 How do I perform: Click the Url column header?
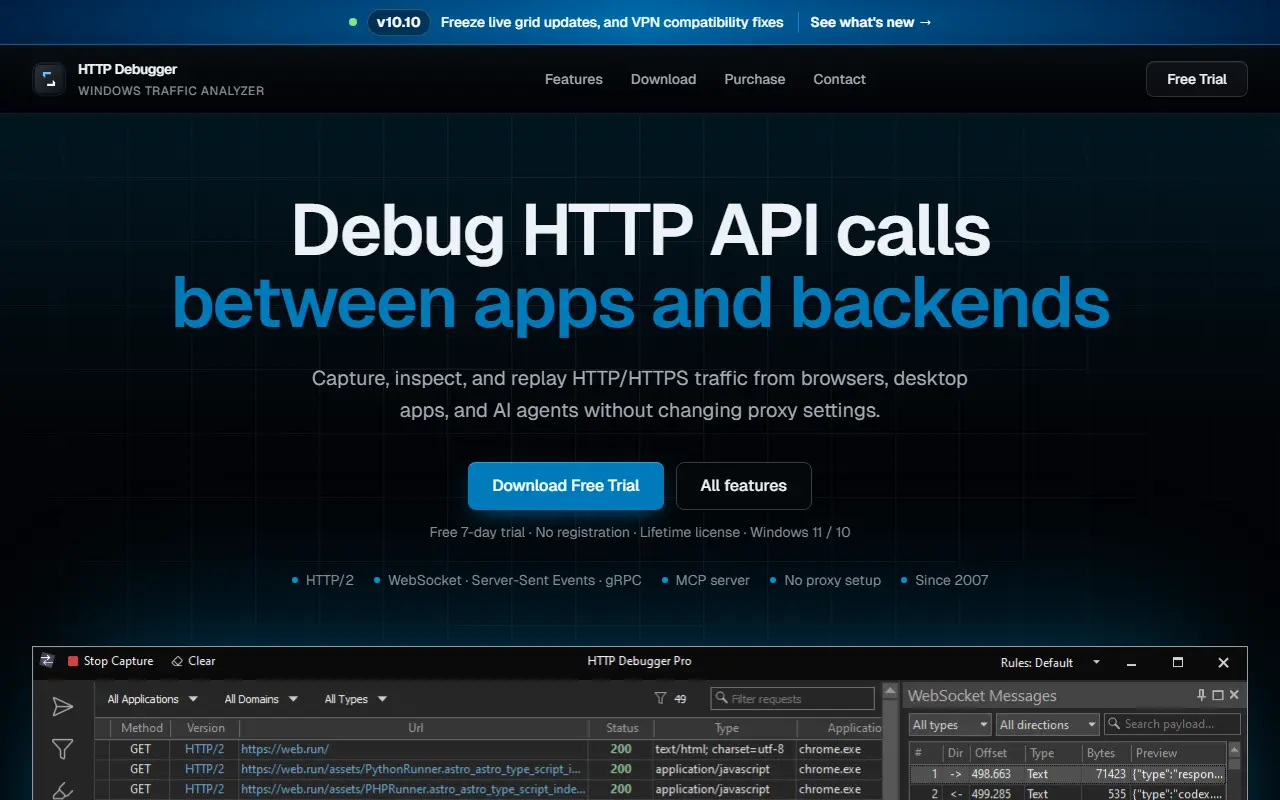(416, 728)
